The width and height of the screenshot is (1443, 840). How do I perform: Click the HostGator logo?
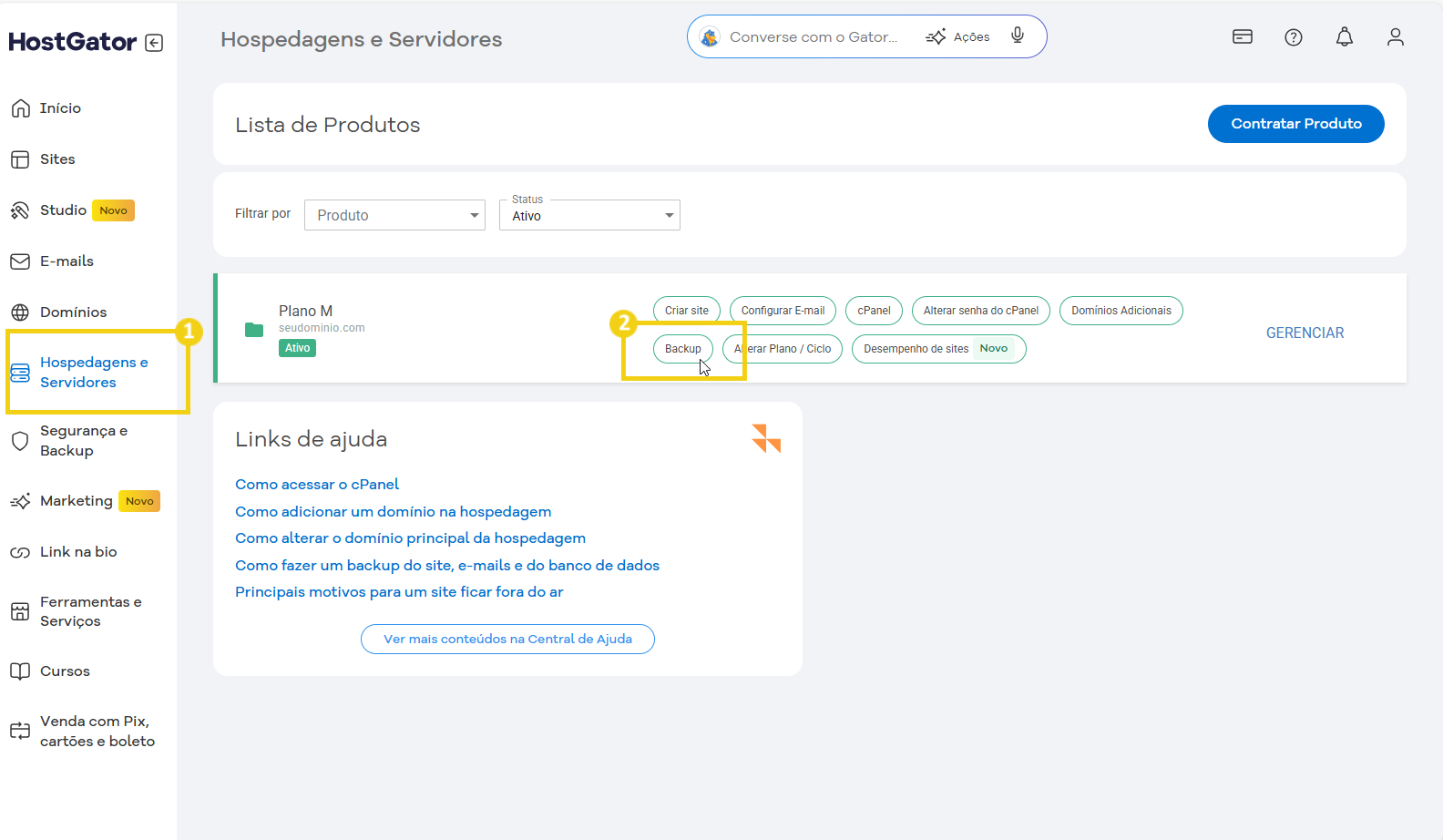click(x=73, y=42)
